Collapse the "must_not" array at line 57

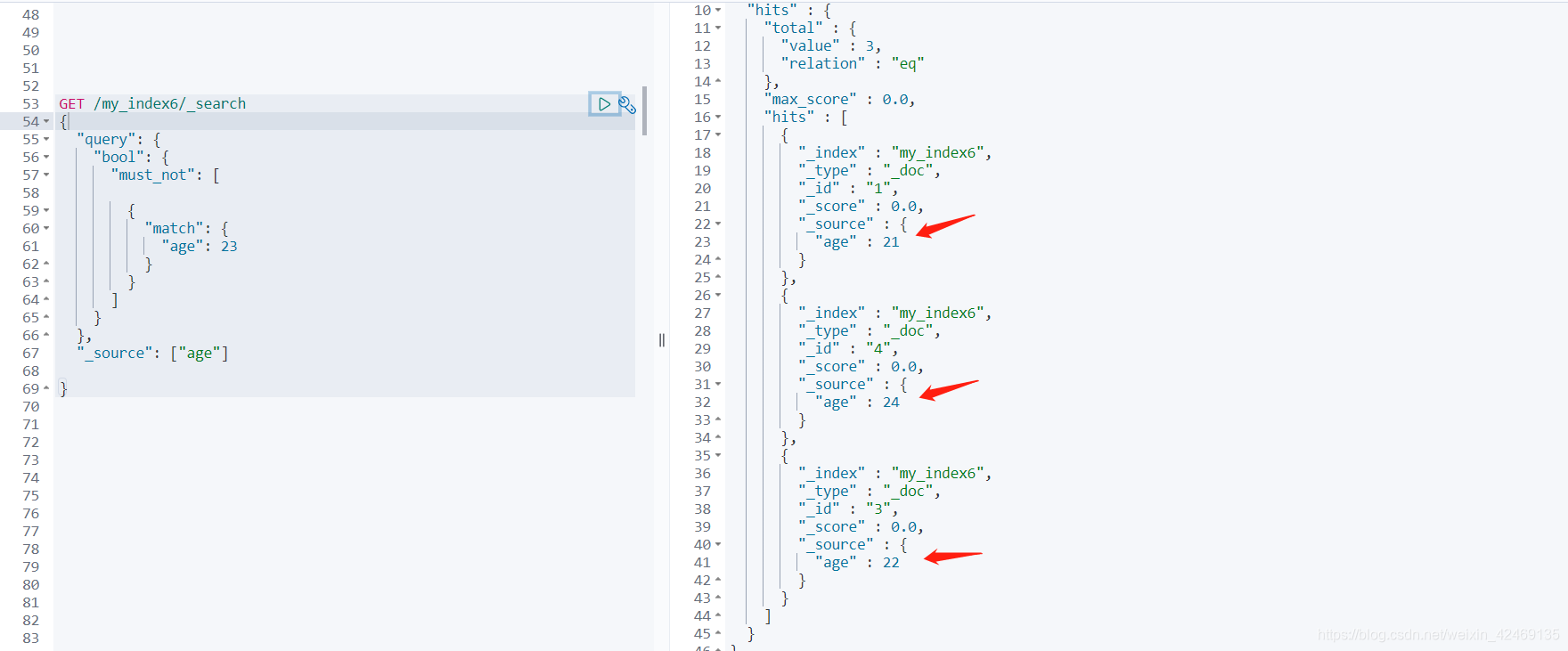(x=46, y=175)
